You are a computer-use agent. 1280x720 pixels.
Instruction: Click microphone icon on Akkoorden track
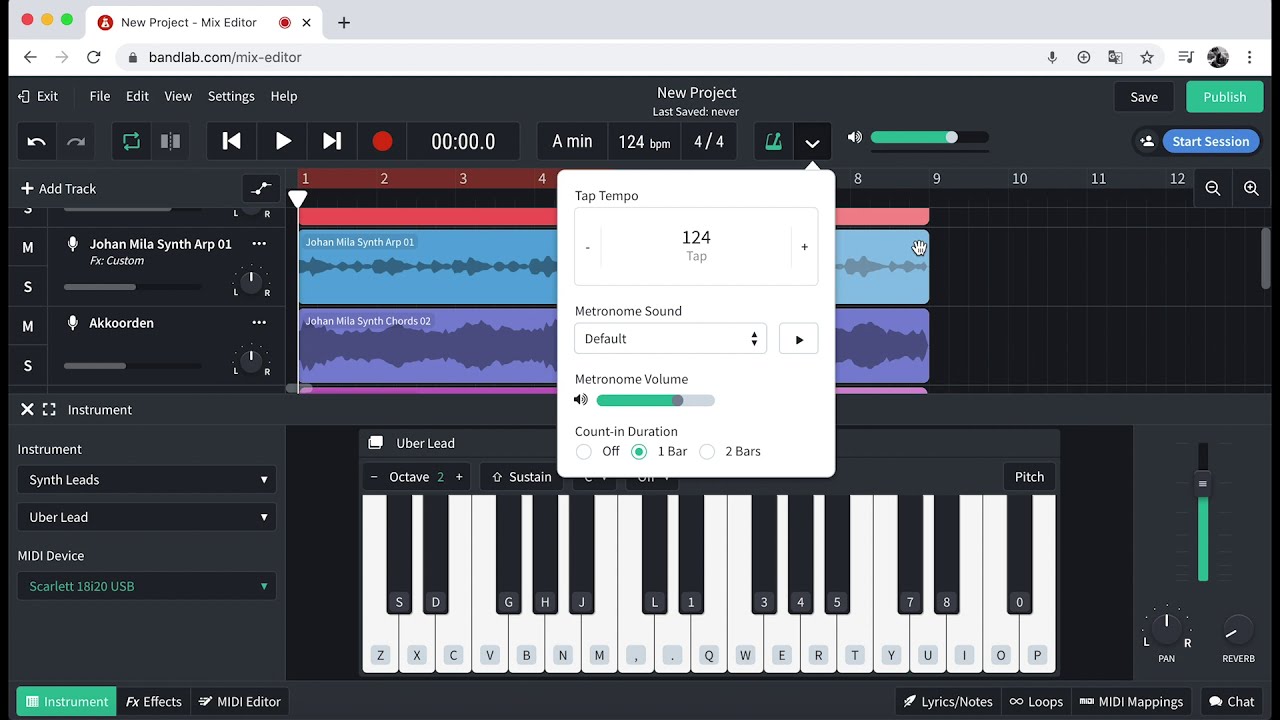click(72, 322)
